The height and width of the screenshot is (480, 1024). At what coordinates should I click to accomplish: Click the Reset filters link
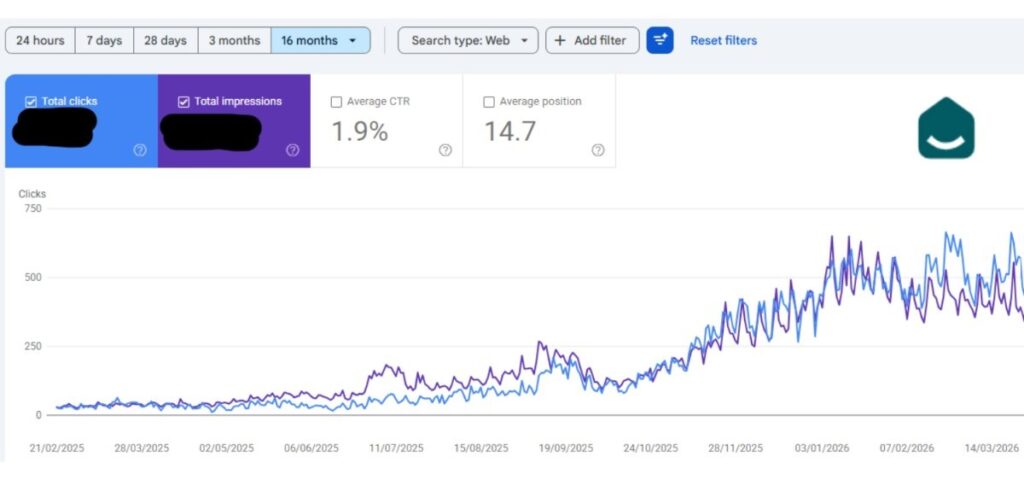click(724, 40)
